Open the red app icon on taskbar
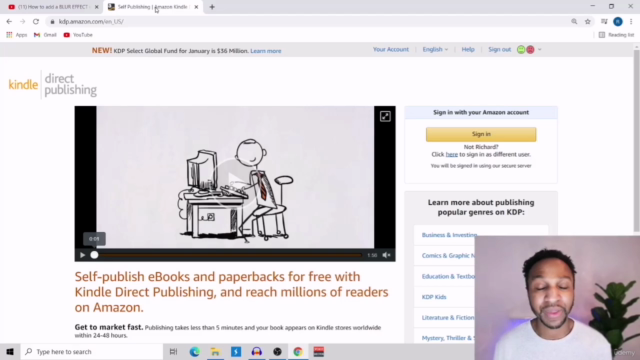The width and height of the screenshot is (640, 360). tap(319, 351)
